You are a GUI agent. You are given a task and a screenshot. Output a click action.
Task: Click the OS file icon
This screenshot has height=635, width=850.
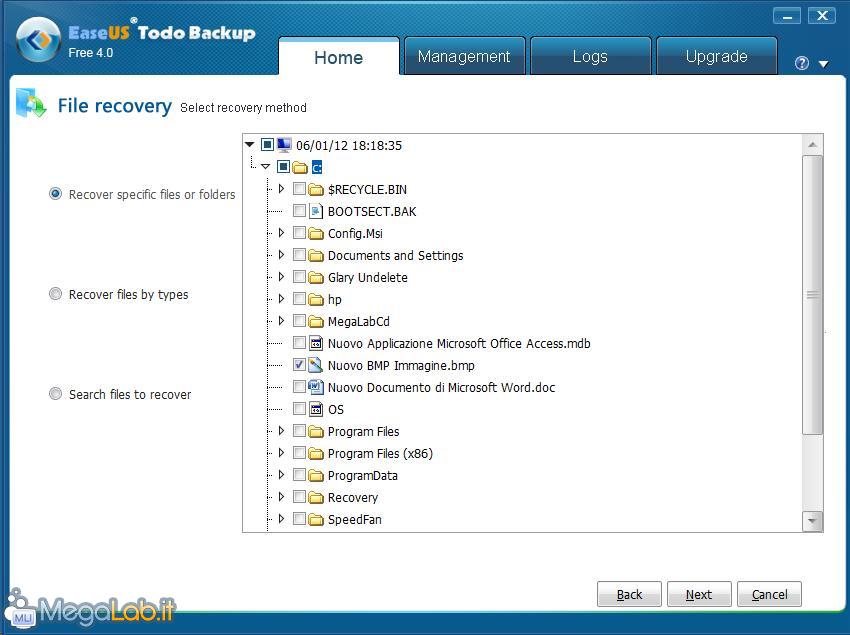click(x=315, y=409)
